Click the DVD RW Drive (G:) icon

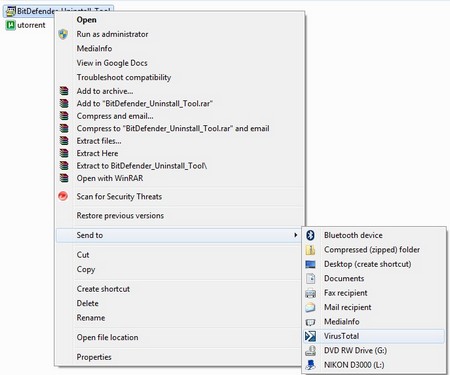coord(310,350)
